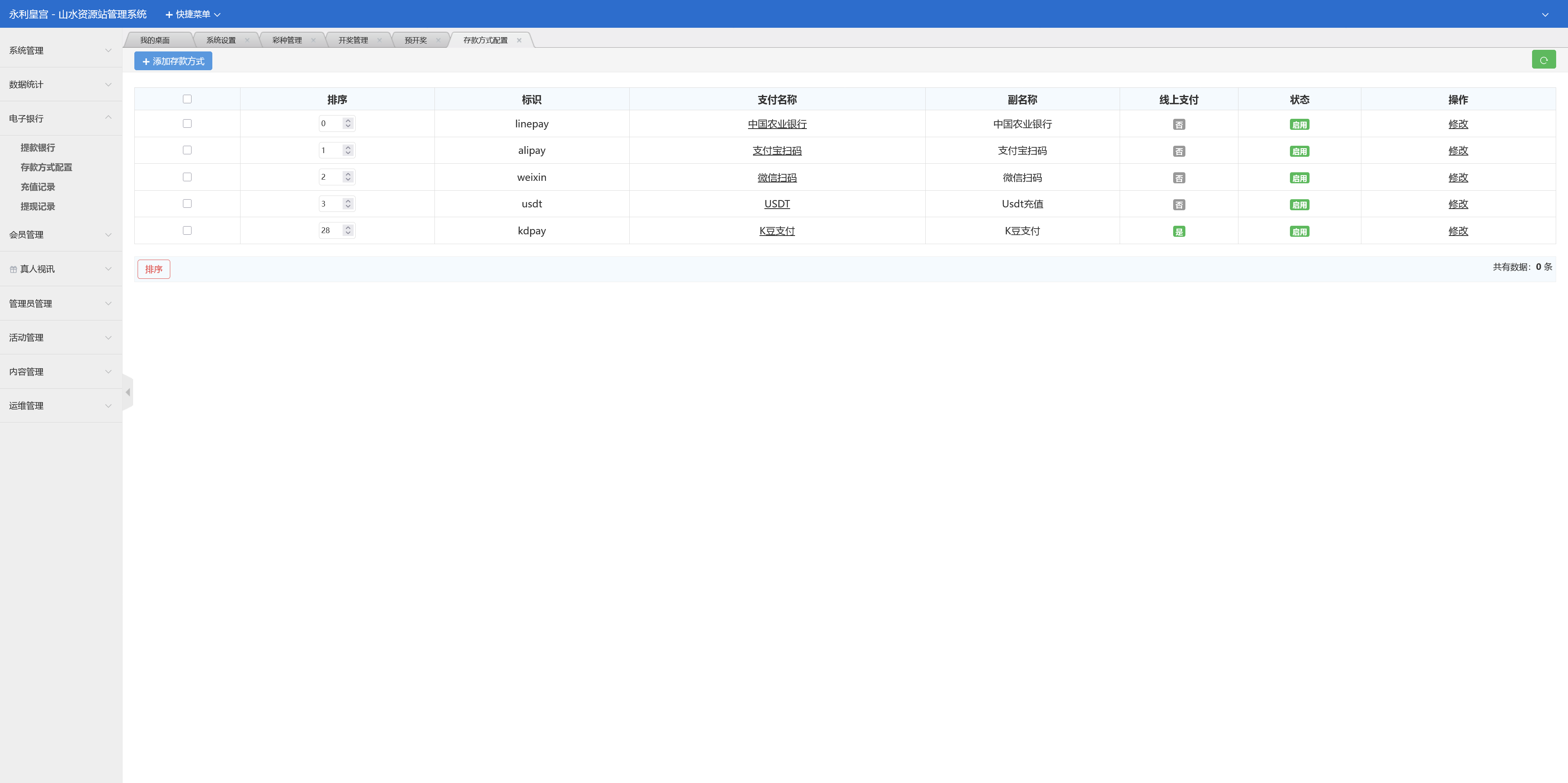
Task: Click the 否 badge in the linepay row
Action: tap(1178, 125)
